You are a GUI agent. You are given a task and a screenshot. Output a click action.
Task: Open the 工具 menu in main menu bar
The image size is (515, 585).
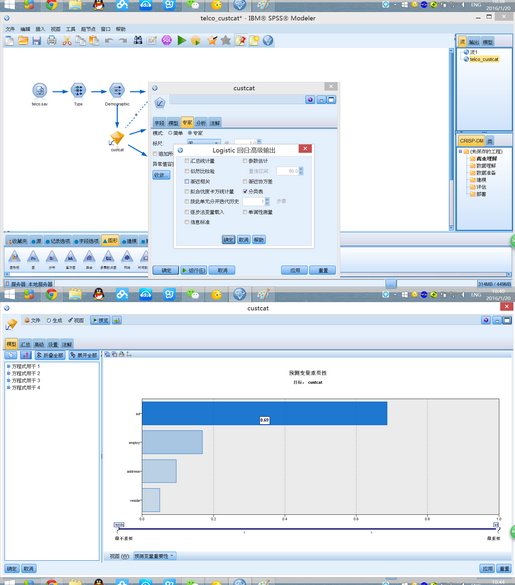[71, 29]
